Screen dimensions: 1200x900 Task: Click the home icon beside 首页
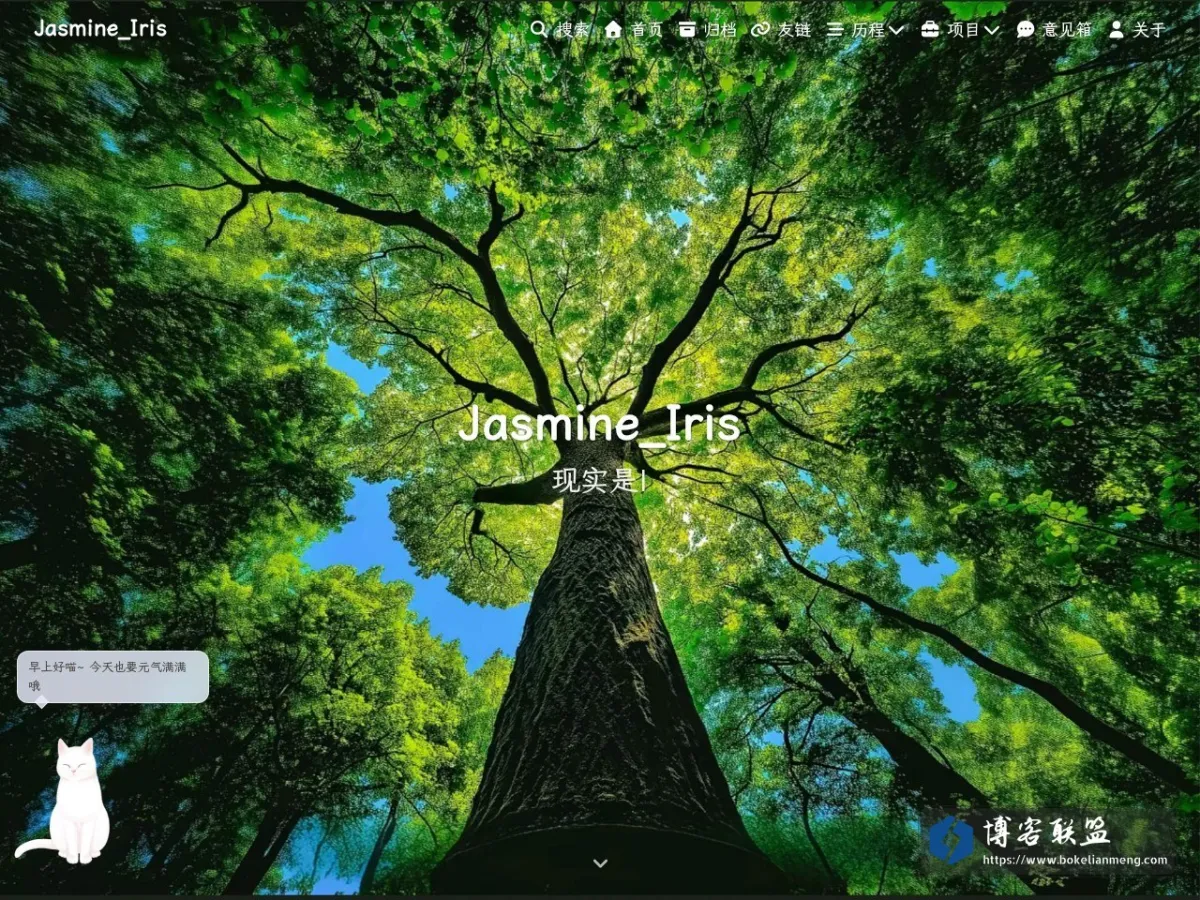613,29
